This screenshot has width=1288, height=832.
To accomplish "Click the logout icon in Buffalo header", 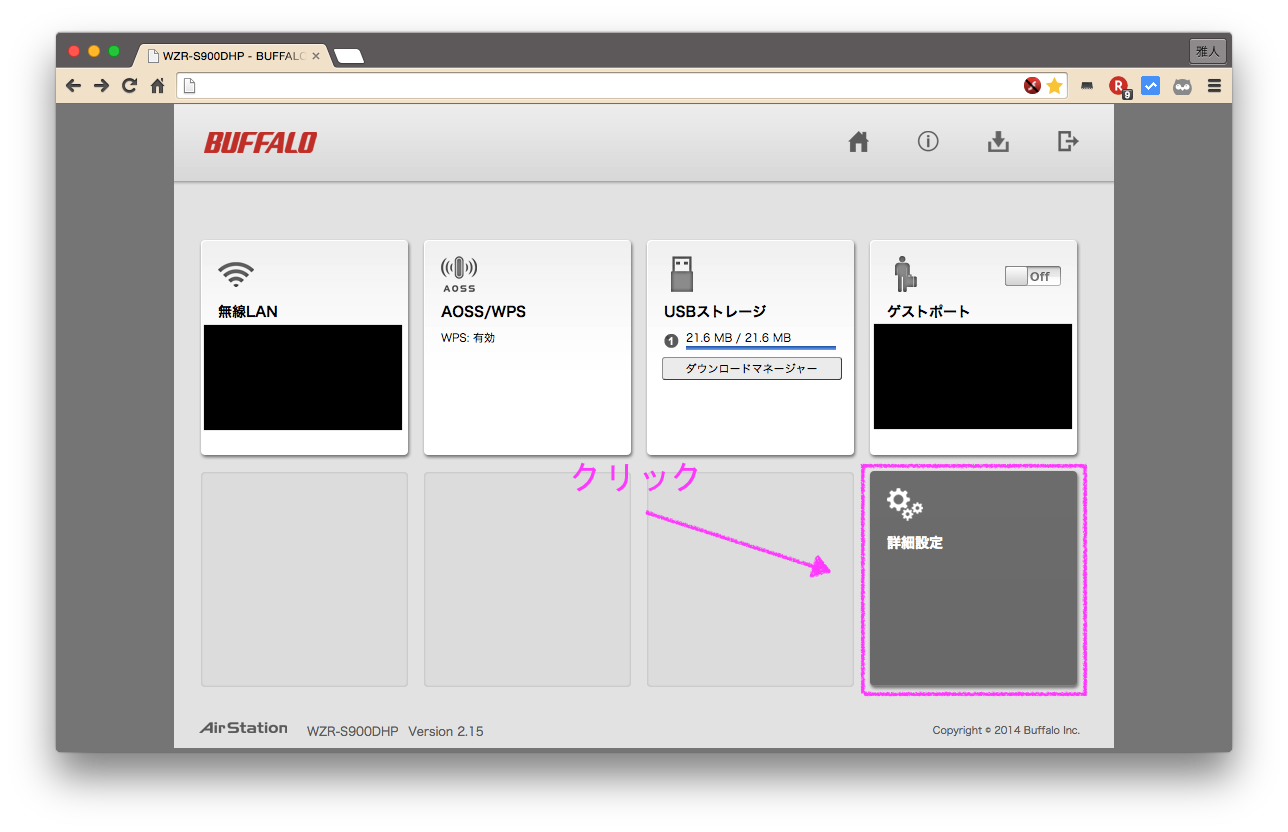I will pyautogui.click(x=1068, y=141).
